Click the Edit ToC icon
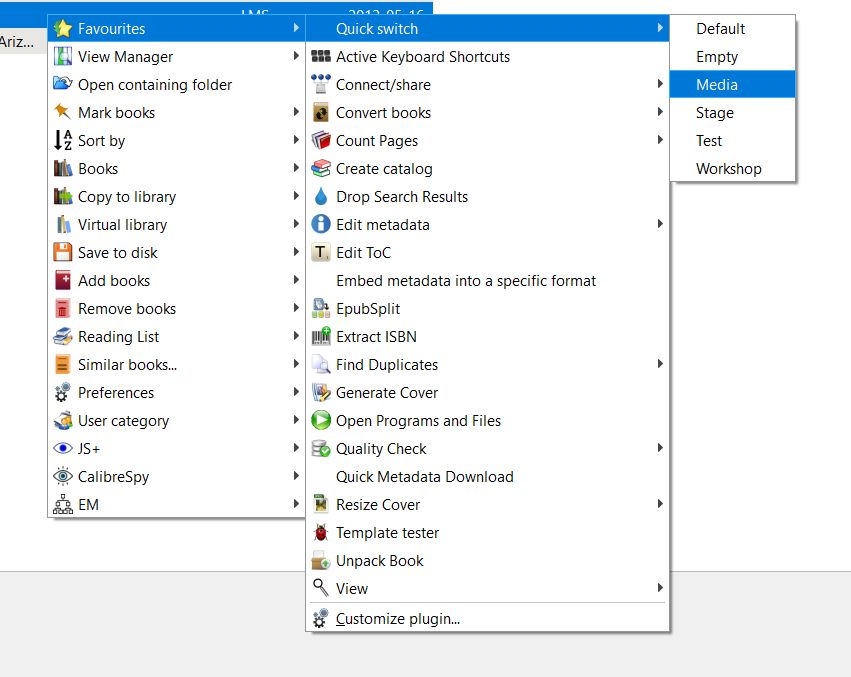The width and height of the screenshot is (851, 677). click(321, 253)
